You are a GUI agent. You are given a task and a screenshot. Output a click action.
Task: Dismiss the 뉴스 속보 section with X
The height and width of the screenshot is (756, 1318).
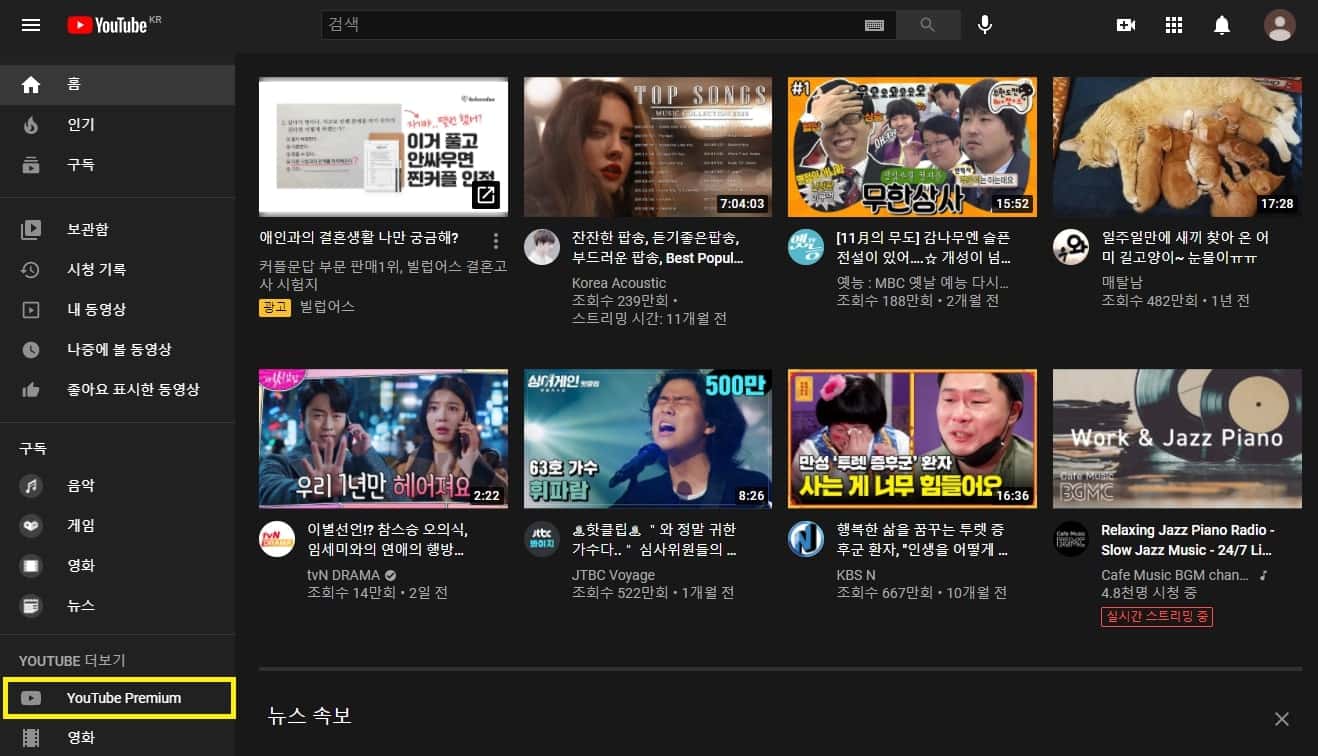tap(1281, 718)
